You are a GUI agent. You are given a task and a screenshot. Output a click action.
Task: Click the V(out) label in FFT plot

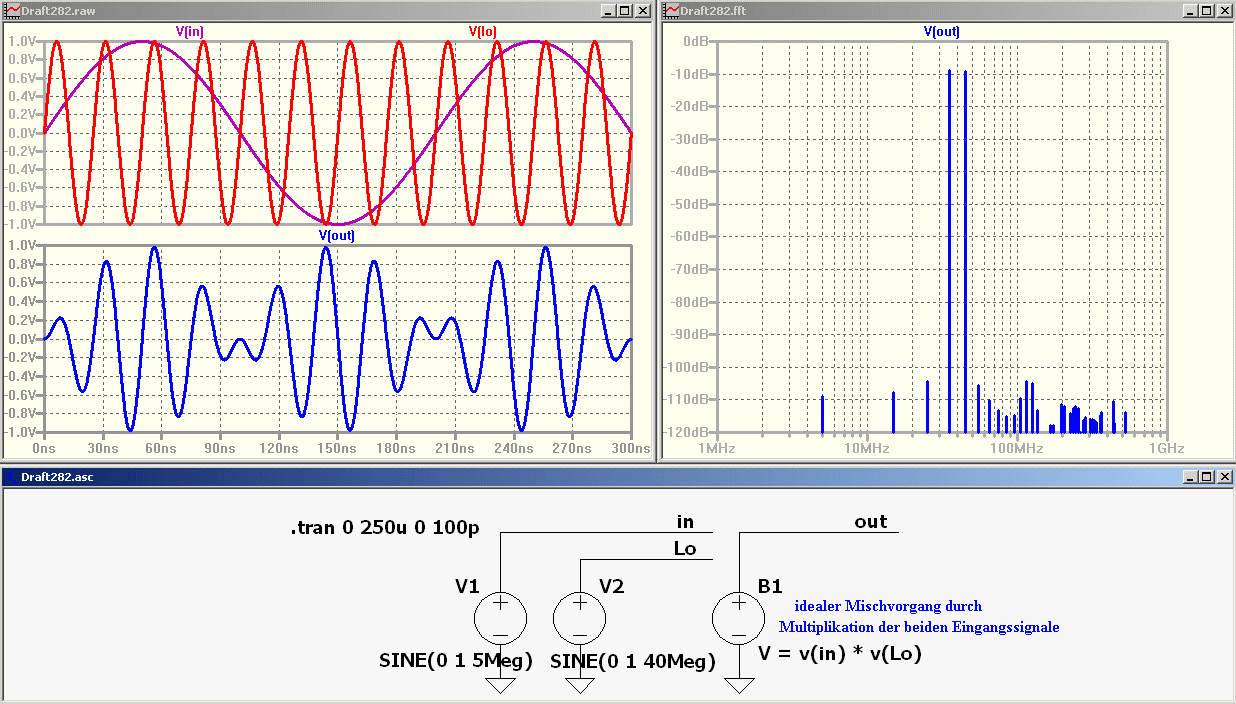point(942,31)
